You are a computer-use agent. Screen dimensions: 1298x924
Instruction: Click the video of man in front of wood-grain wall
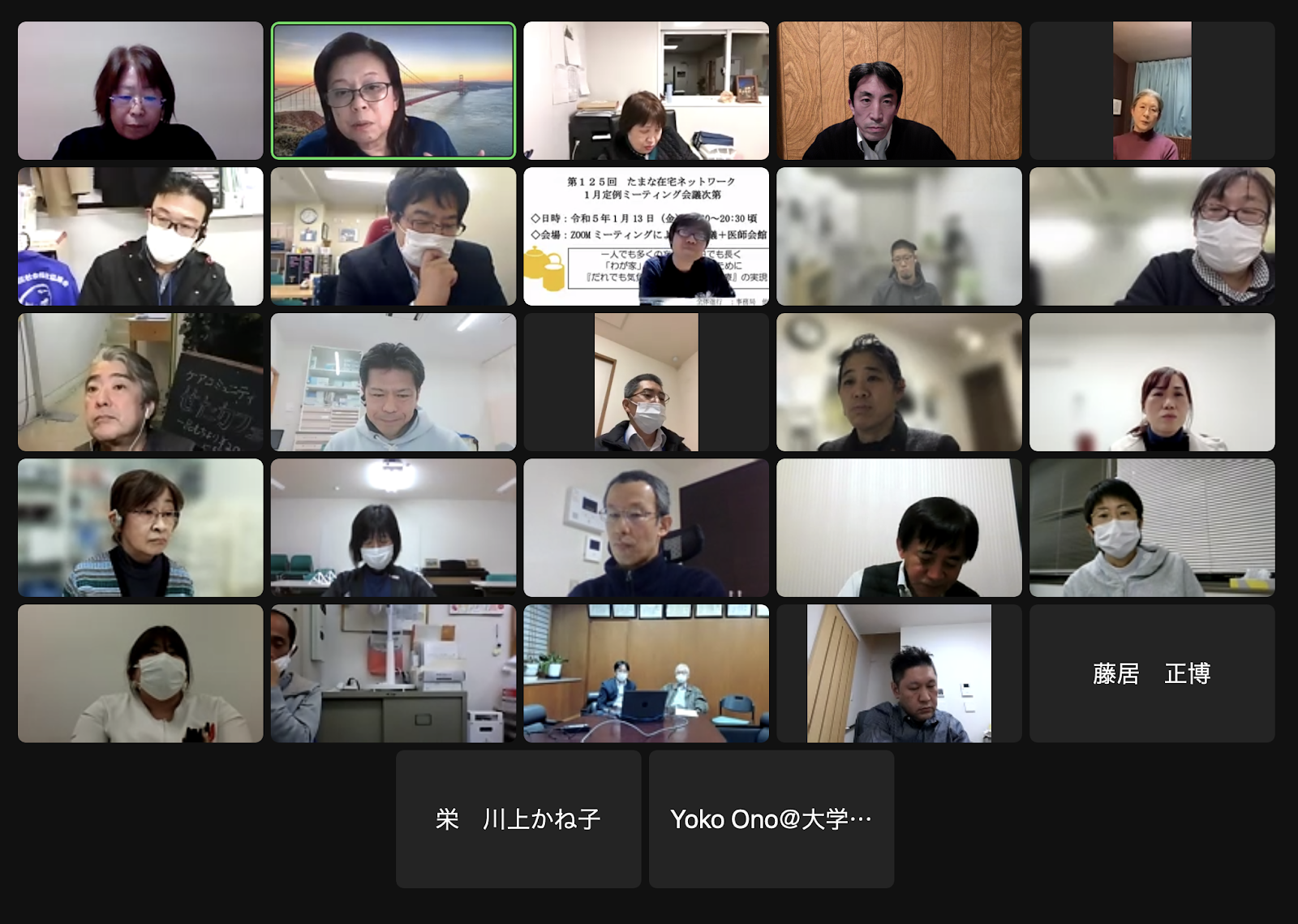pos(899,90)
